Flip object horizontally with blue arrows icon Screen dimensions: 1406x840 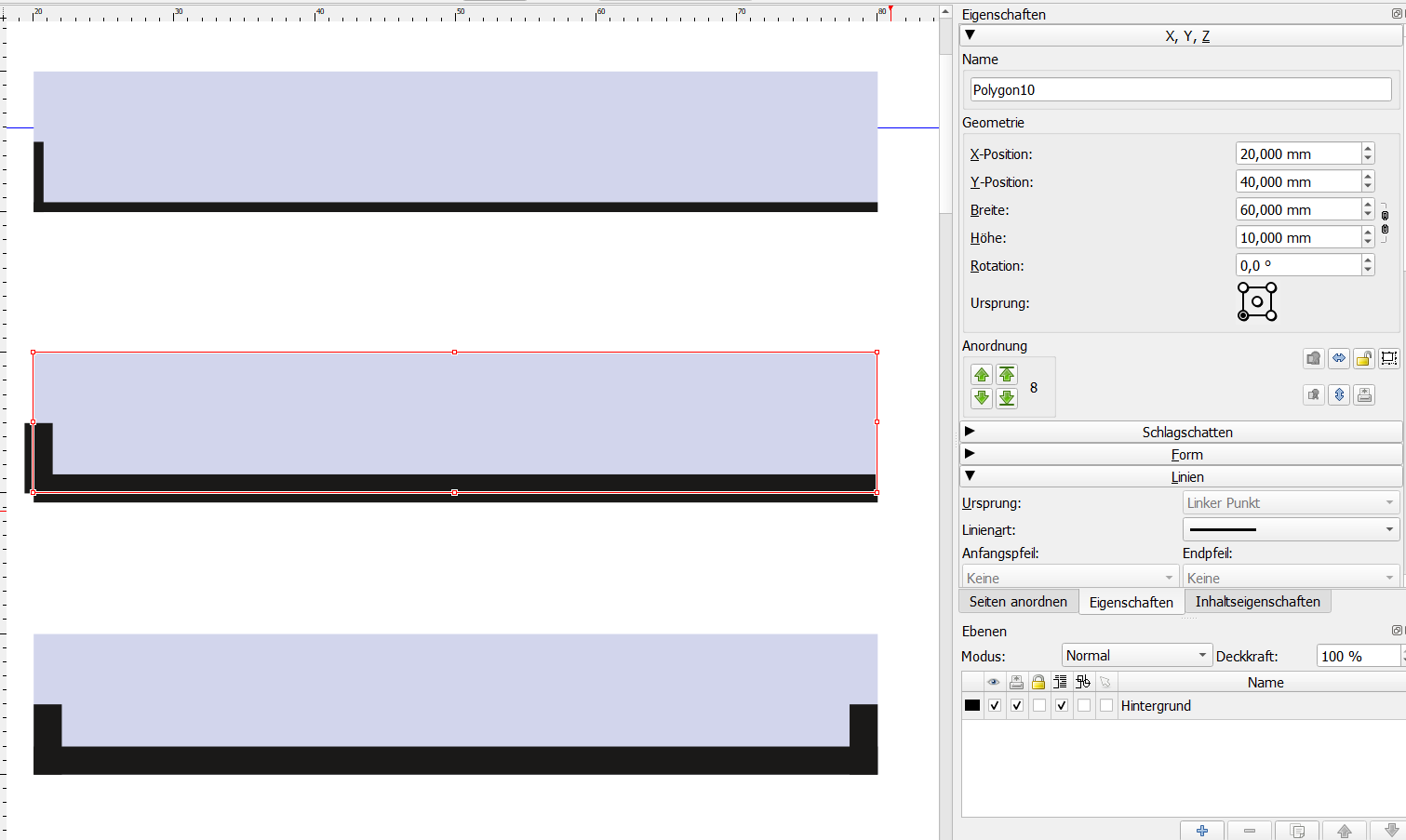1338,358
